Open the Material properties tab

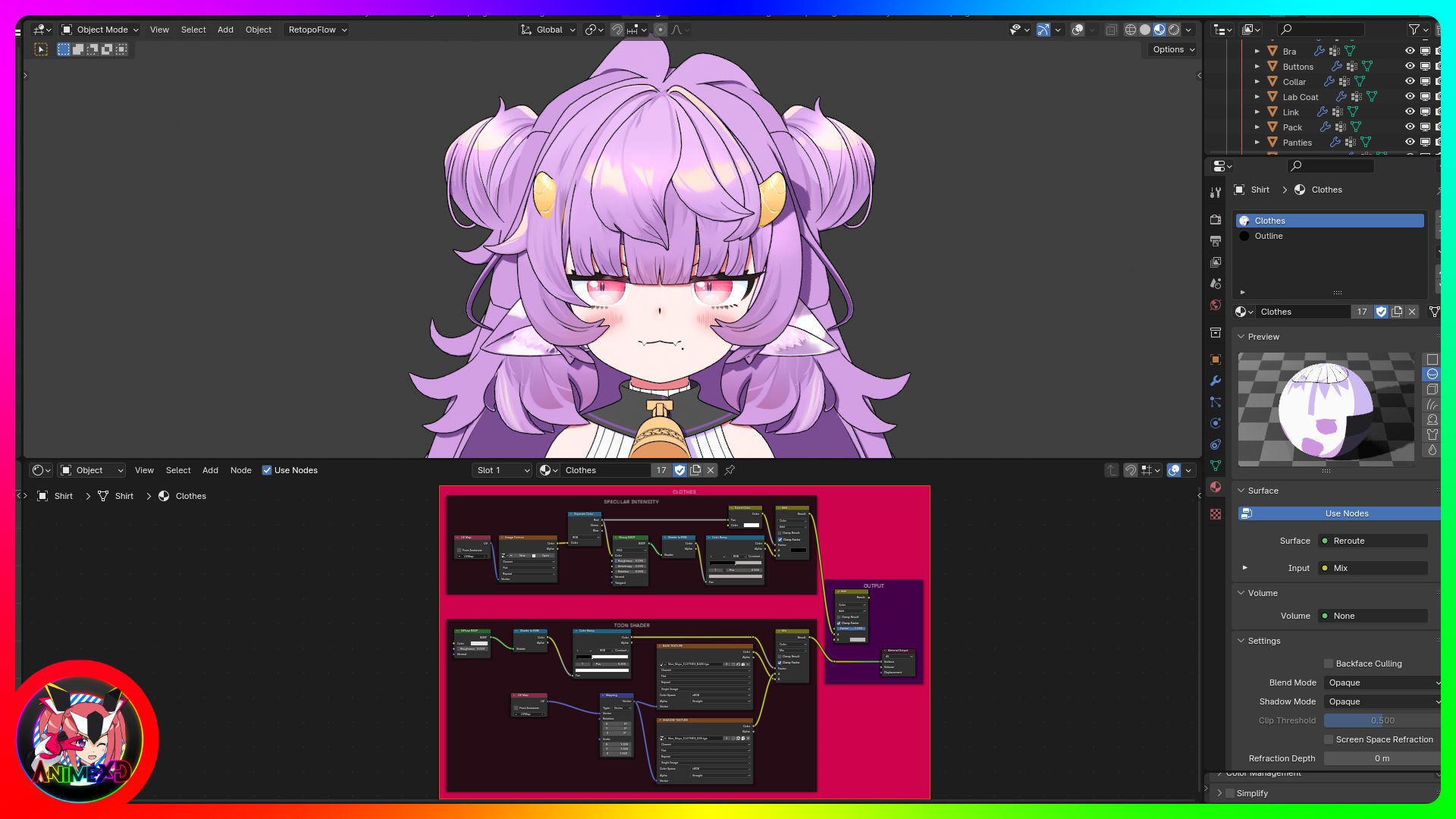click(1216, 487)
